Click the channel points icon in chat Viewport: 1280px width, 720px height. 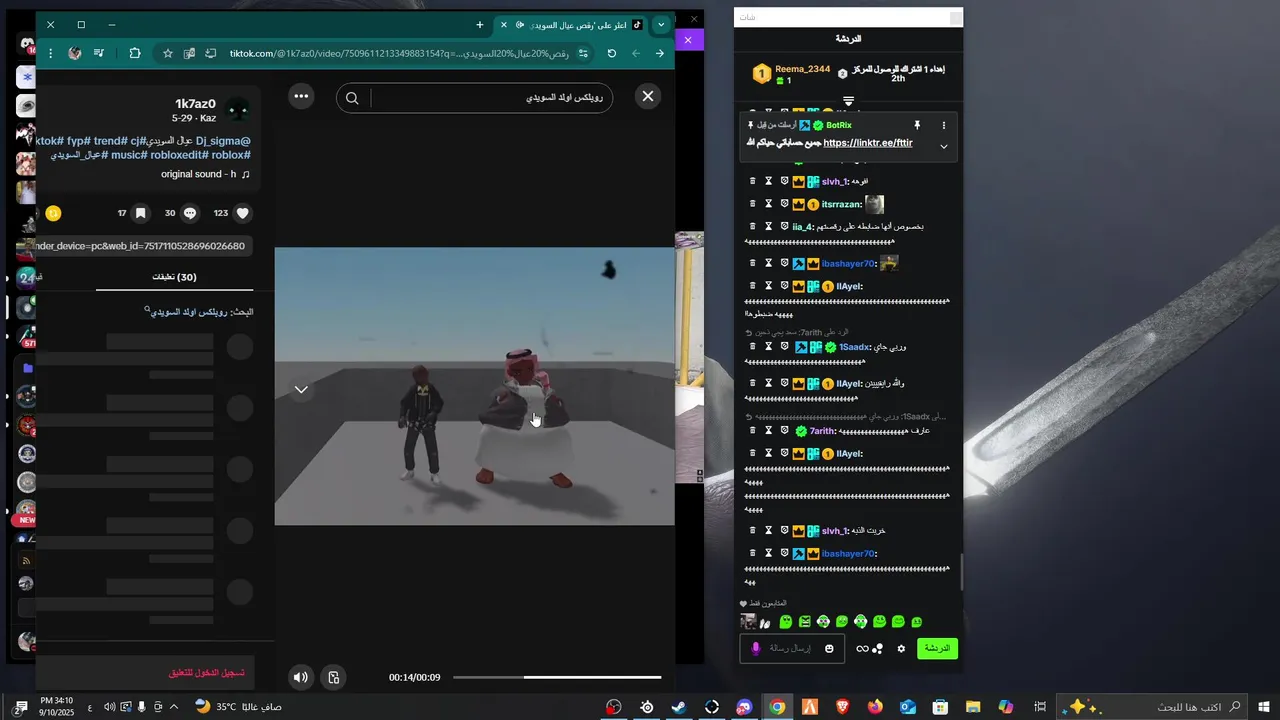[878, 648]
